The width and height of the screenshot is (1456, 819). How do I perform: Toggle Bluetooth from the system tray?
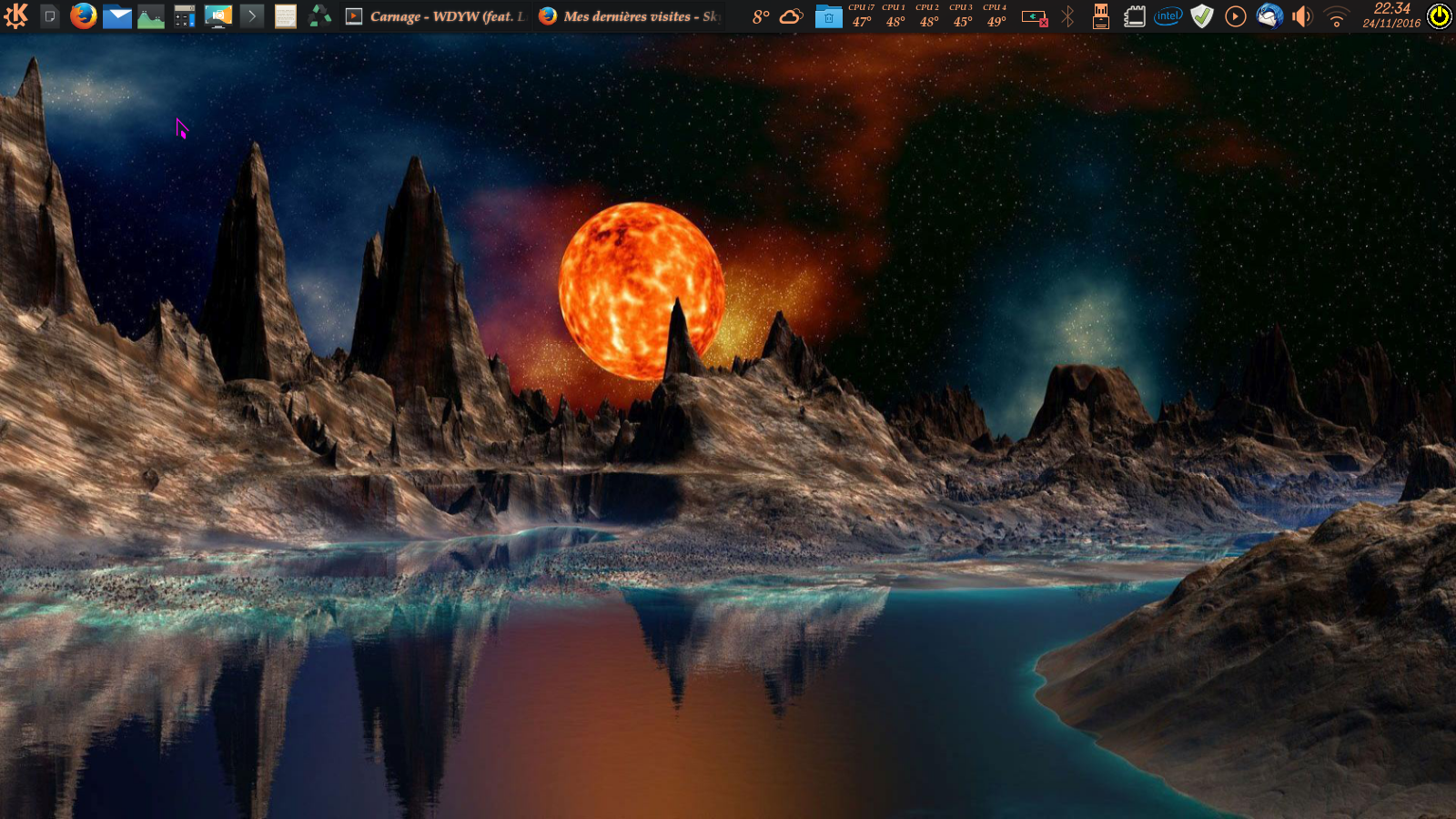[x=1067, y=16]
